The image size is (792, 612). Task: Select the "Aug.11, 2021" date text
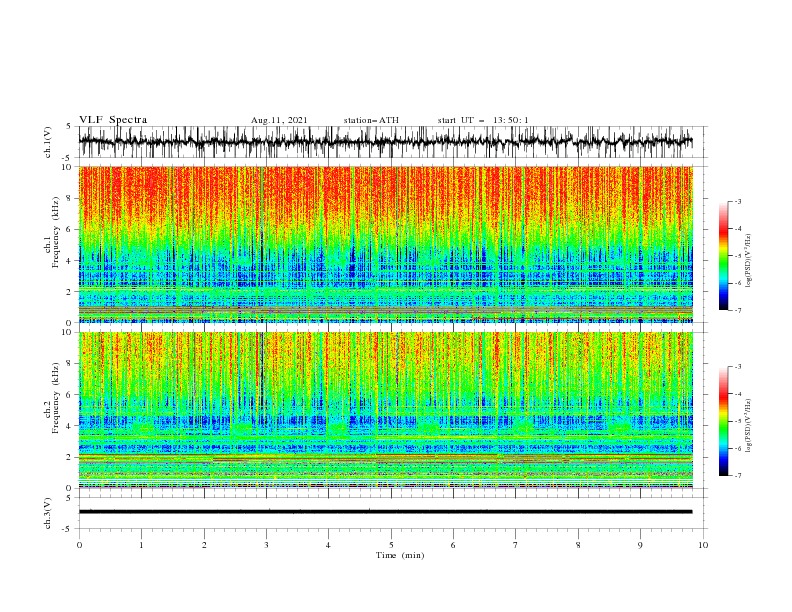(279, 120)
